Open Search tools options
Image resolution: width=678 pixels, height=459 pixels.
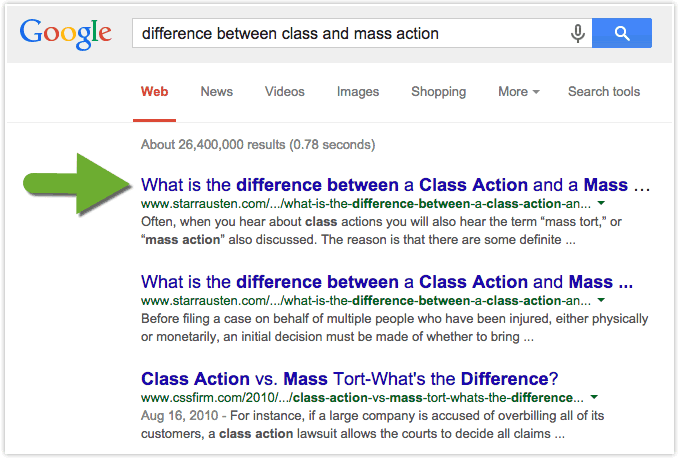(604, 92)
